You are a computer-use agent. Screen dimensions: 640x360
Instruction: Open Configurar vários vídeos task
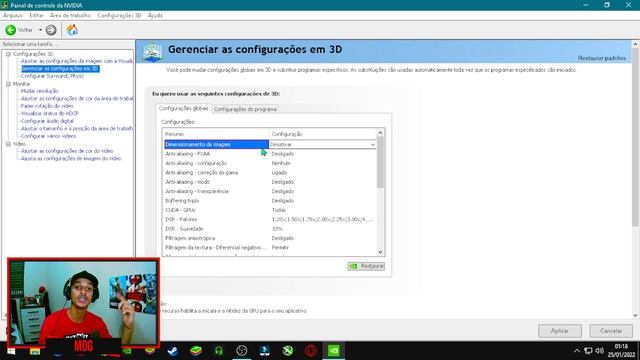pos(48,136)
